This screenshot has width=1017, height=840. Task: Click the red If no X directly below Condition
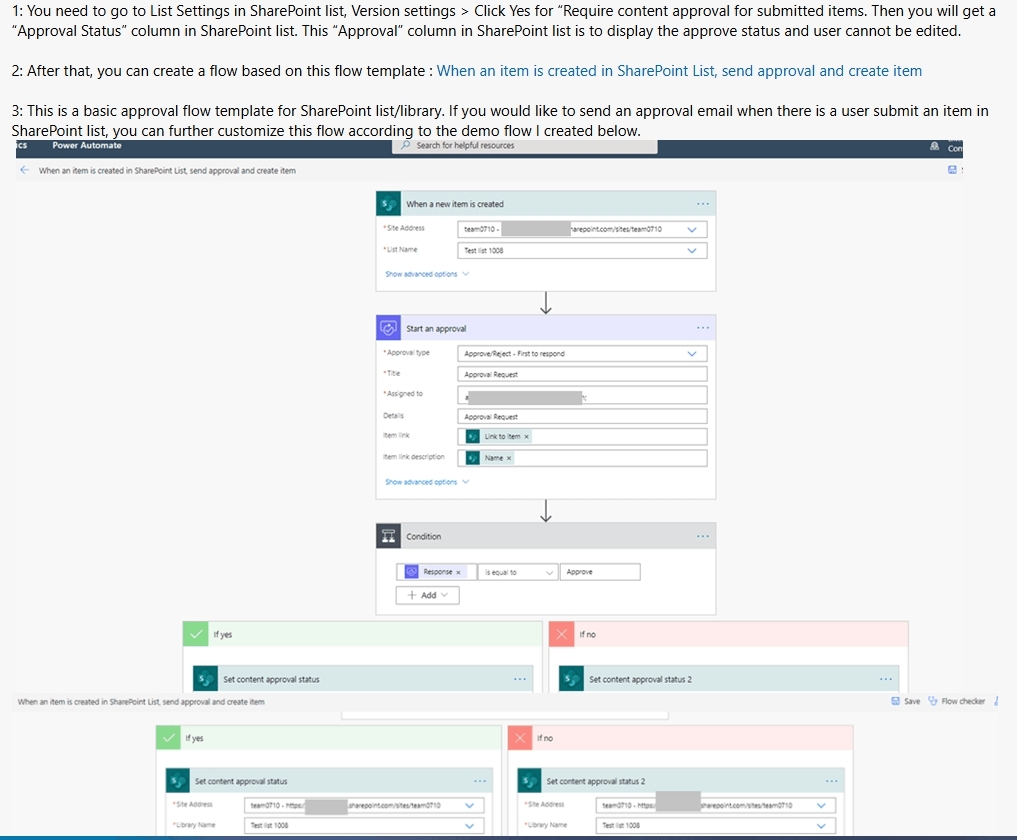coord(561,634)
